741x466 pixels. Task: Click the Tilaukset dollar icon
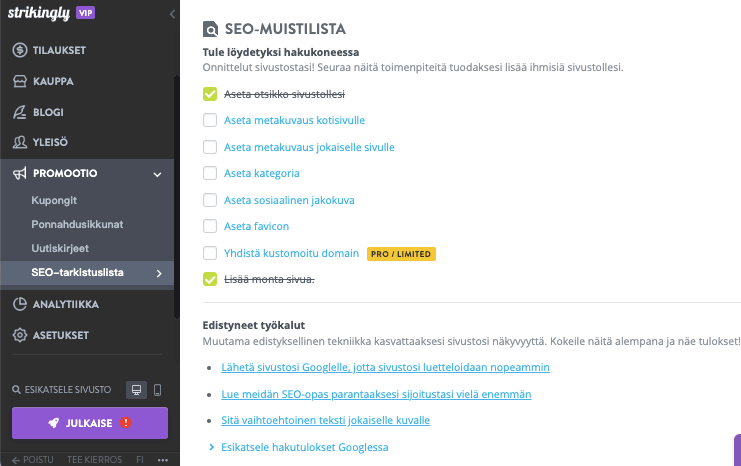pyautogui.click(x=20, y=50)
